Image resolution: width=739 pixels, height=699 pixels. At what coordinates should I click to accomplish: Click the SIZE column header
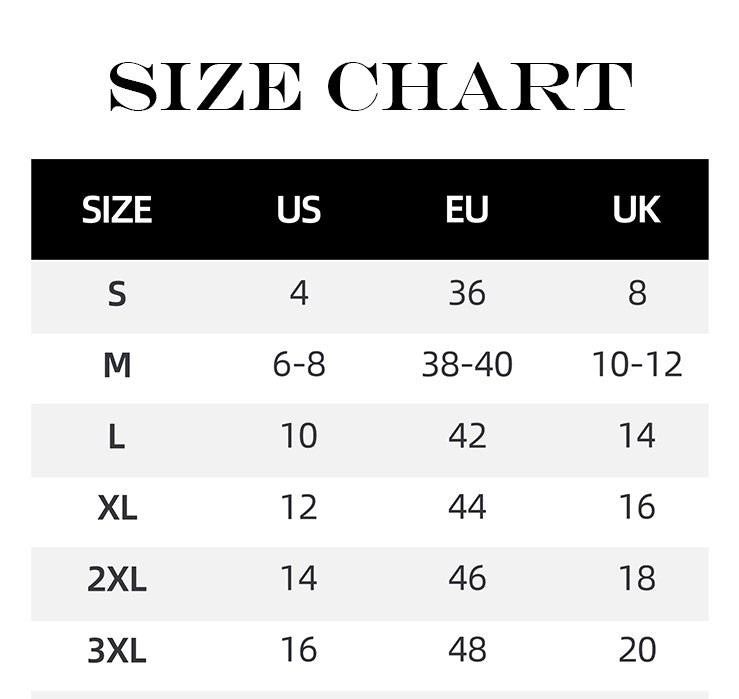[117, 210]
